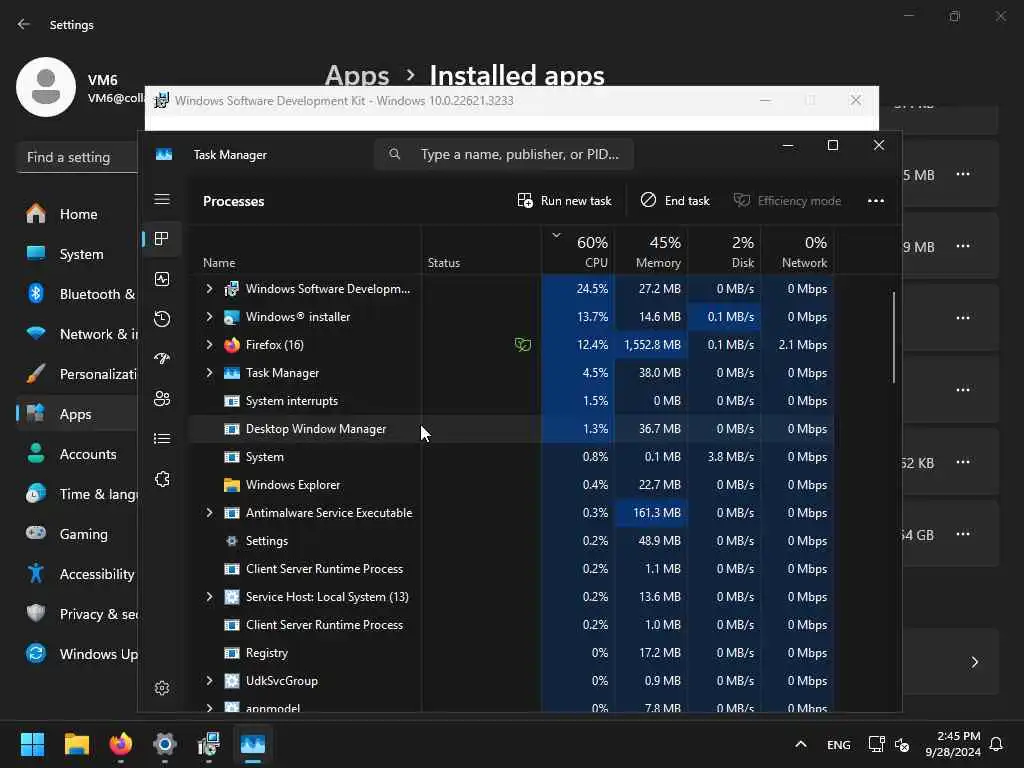Image resolution: width=1024 pixels, height=768 pixels.
Task: Open Windows Start menu
Action: tap(32, 744)
